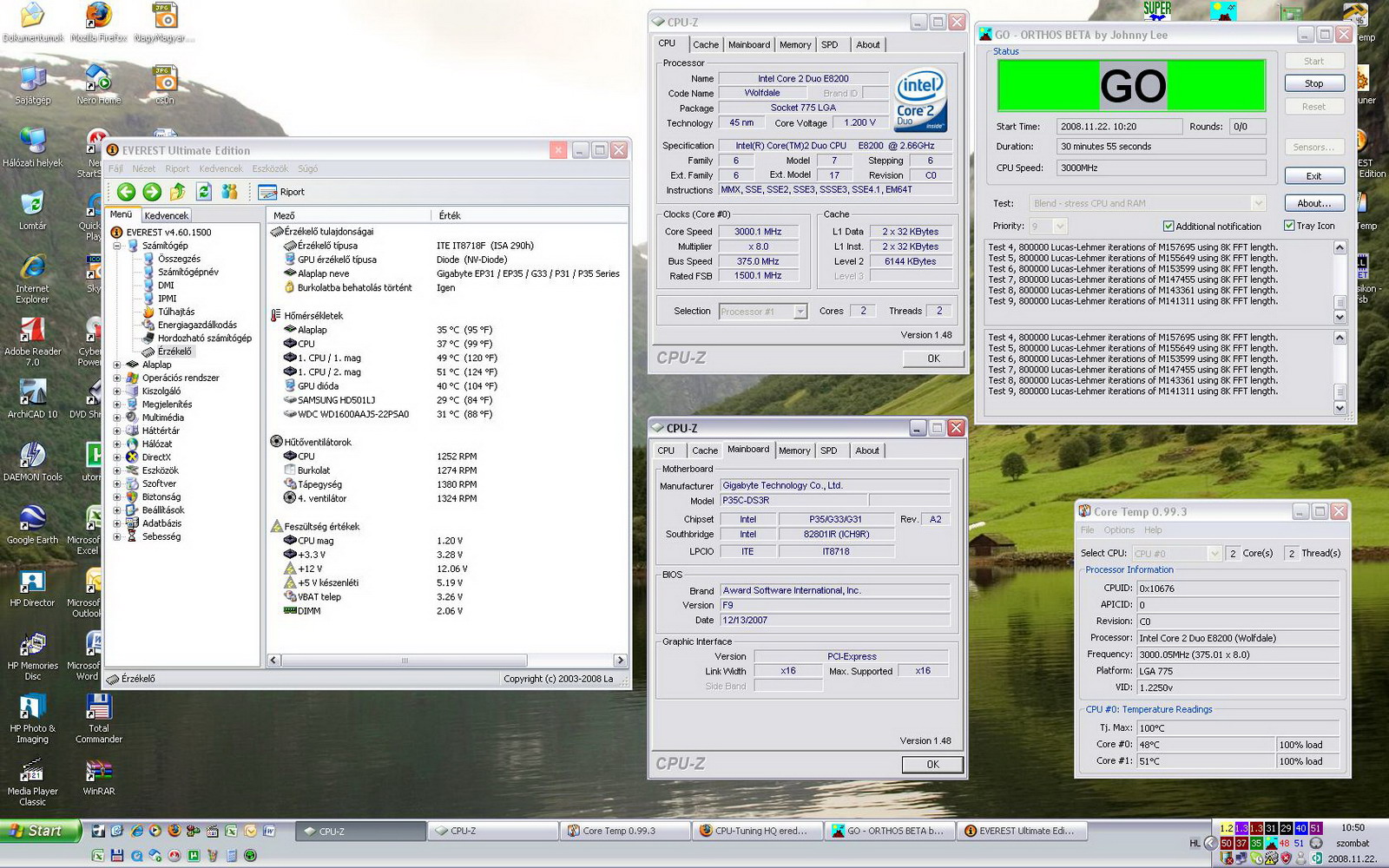Click EVEREST forward arrow toolbar icon

pyautogui.click(x=152, y=192)
